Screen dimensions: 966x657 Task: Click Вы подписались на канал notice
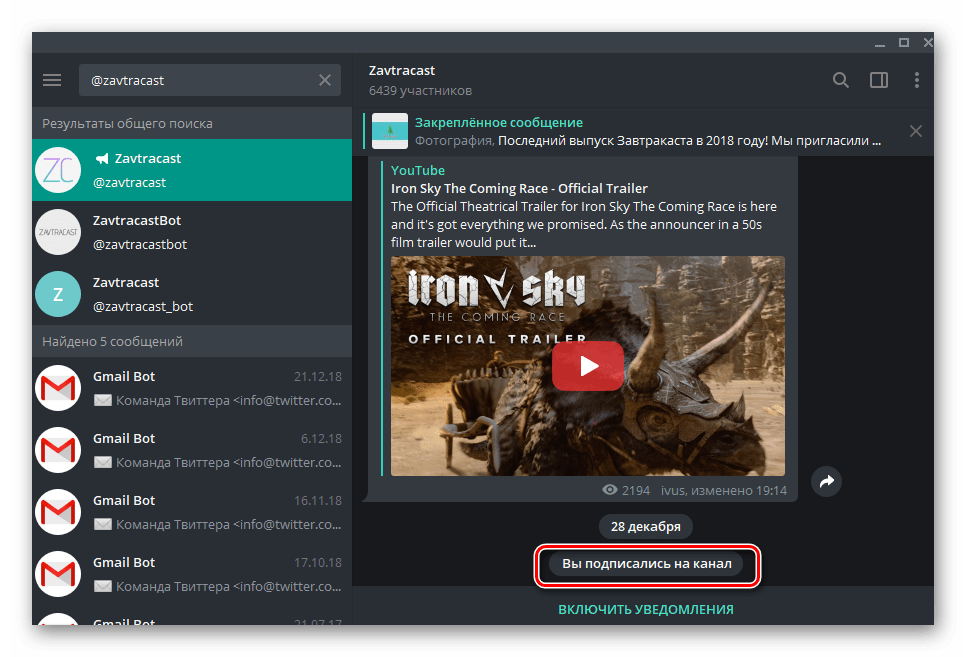coord(647,564)
